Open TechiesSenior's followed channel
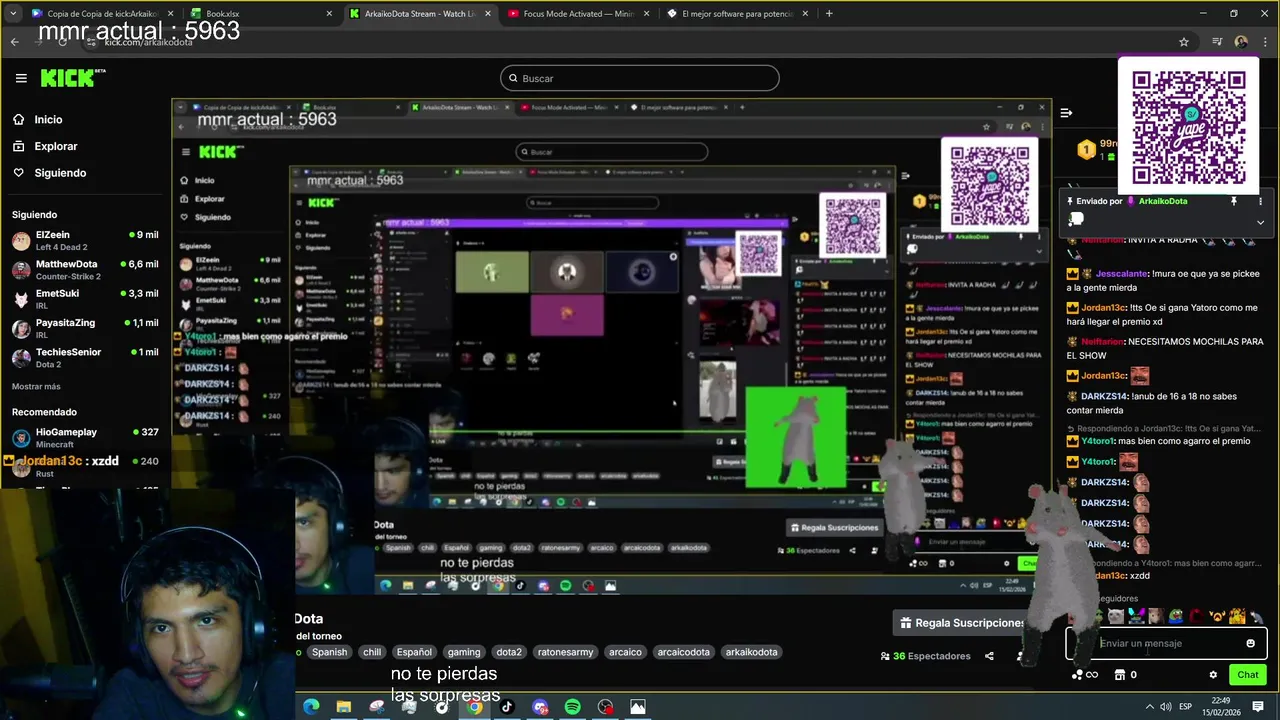This screenshot has height=720, width=1280. [x=84, y=357]
